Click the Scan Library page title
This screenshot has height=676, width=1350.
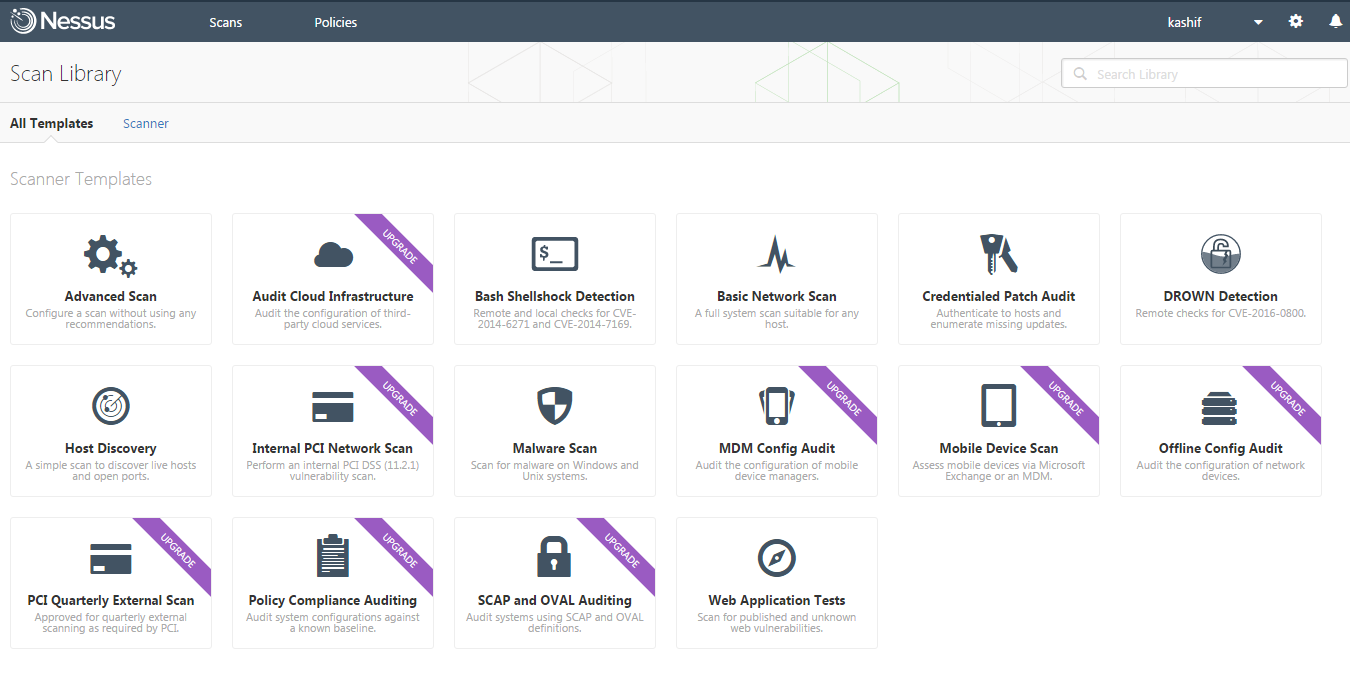(66, 74)
